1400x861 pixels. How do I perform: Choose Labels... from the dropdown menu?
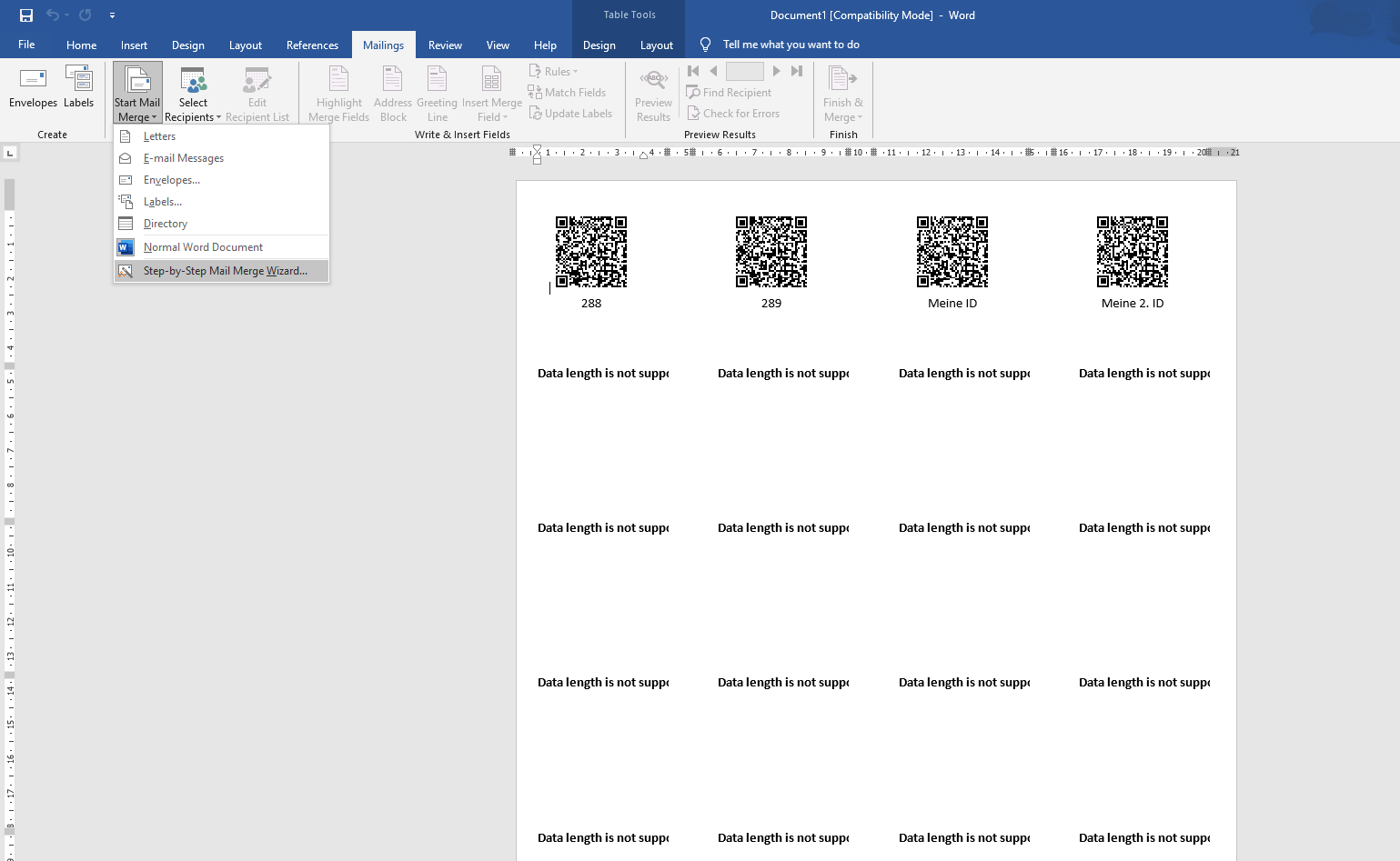pos(221,202)
